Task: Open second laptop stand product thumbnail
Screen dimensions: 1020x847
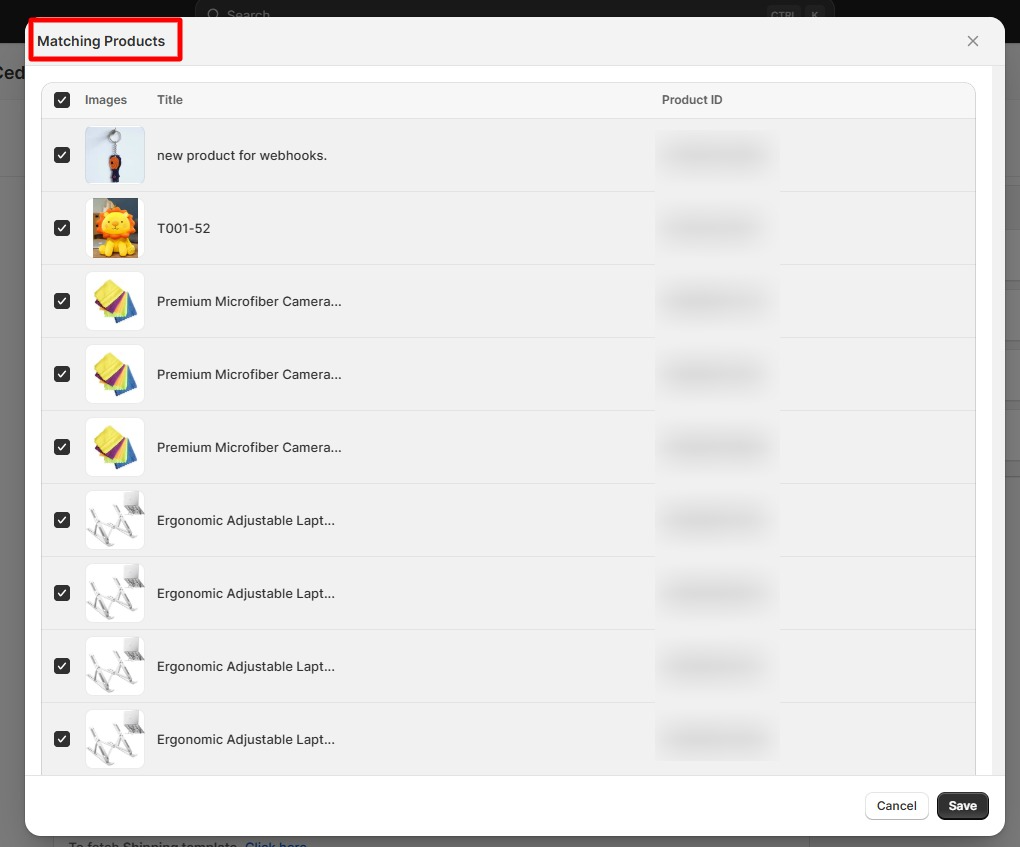Action: [x=115, y=593]
